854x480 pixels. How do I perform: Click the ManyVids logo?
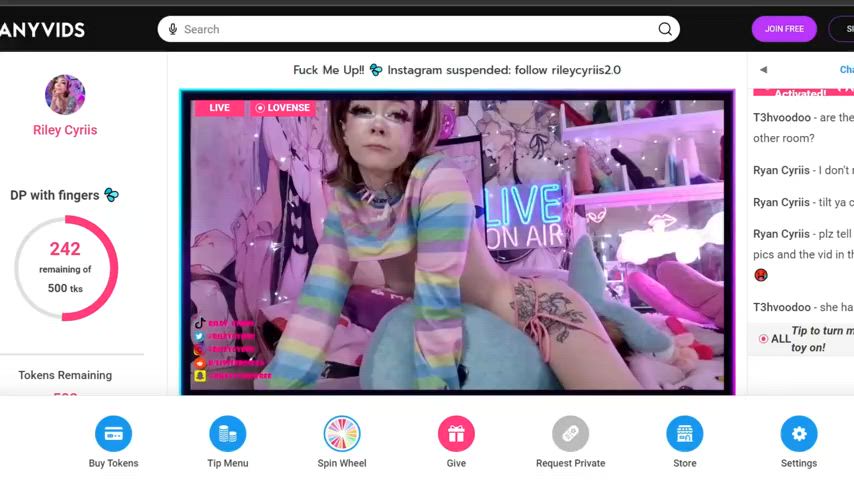click(x=42, y=30)
